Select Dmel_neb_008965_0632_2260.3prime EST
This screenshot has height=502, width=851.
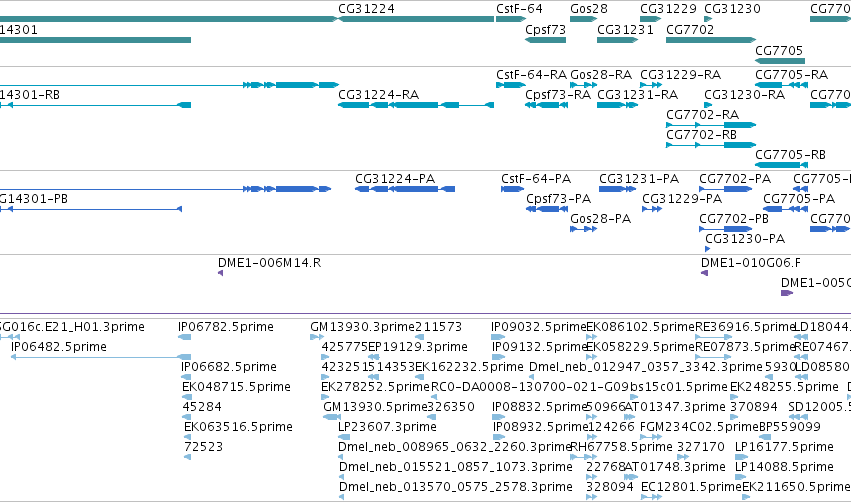(x=340, y=457)
